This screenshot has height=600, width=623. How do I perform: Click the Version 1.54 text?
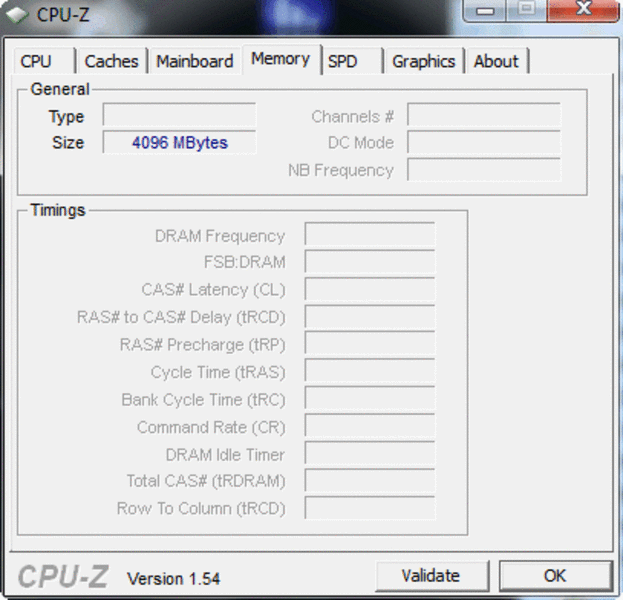(173, 579)
